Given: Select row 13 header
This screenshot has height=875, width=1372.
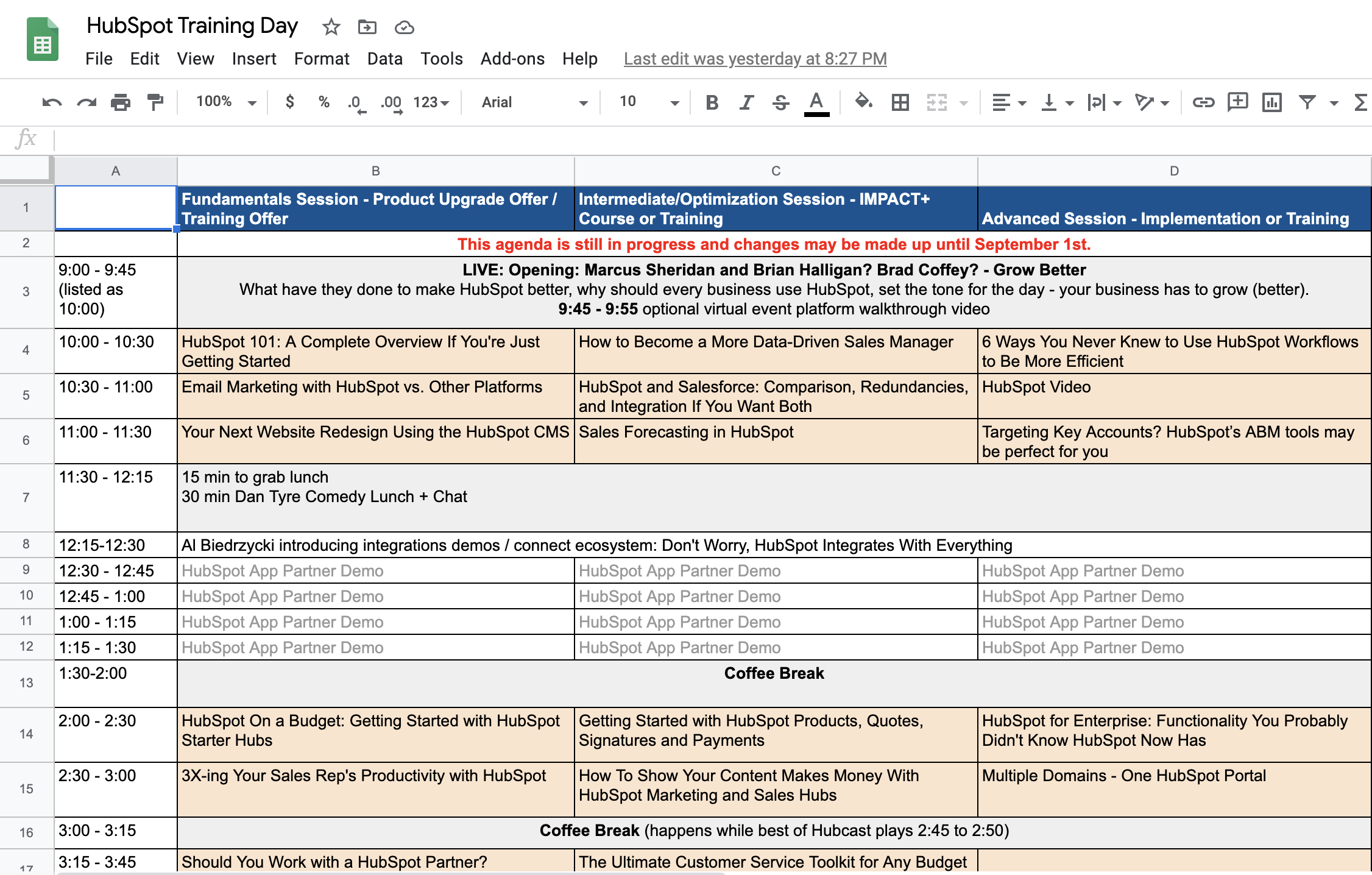Looking at the screenshot, I should point(26,683).
